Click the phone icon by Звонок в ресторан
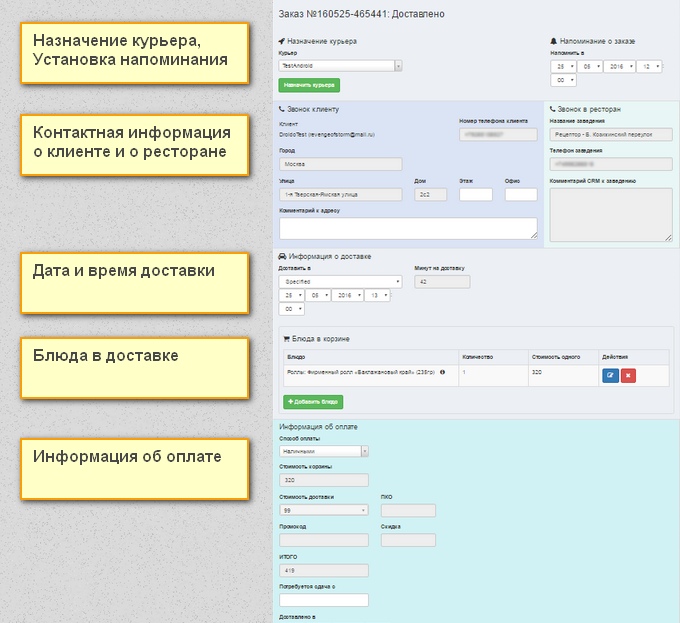 553,108
